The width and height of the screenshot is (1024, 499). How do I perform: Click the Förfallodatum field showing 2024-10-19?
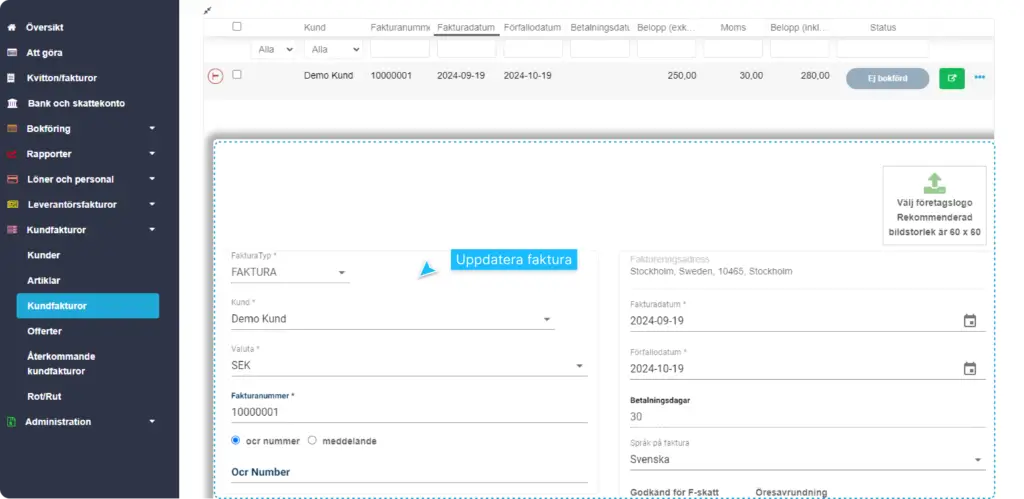pyautogui.click(x=807, y=369)
